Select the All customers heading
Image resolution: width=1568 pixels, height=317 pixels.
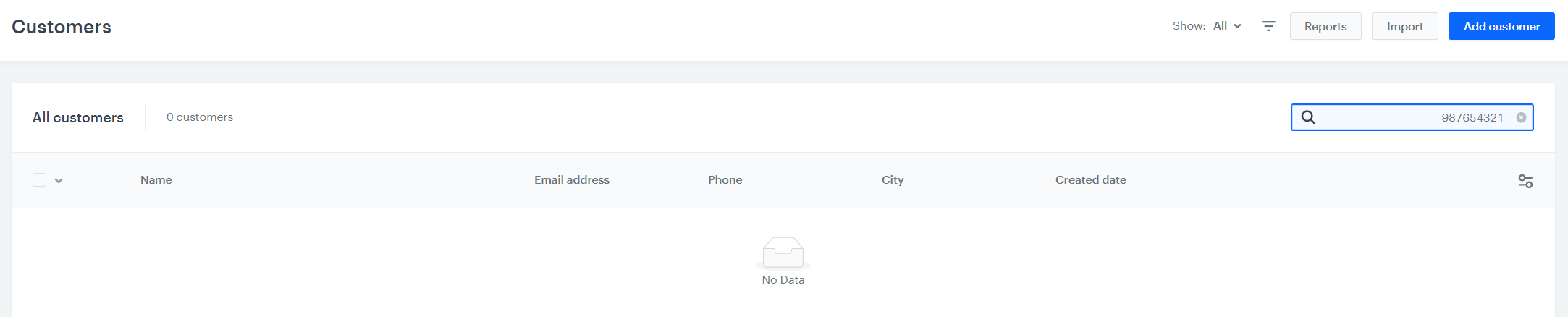78,117
